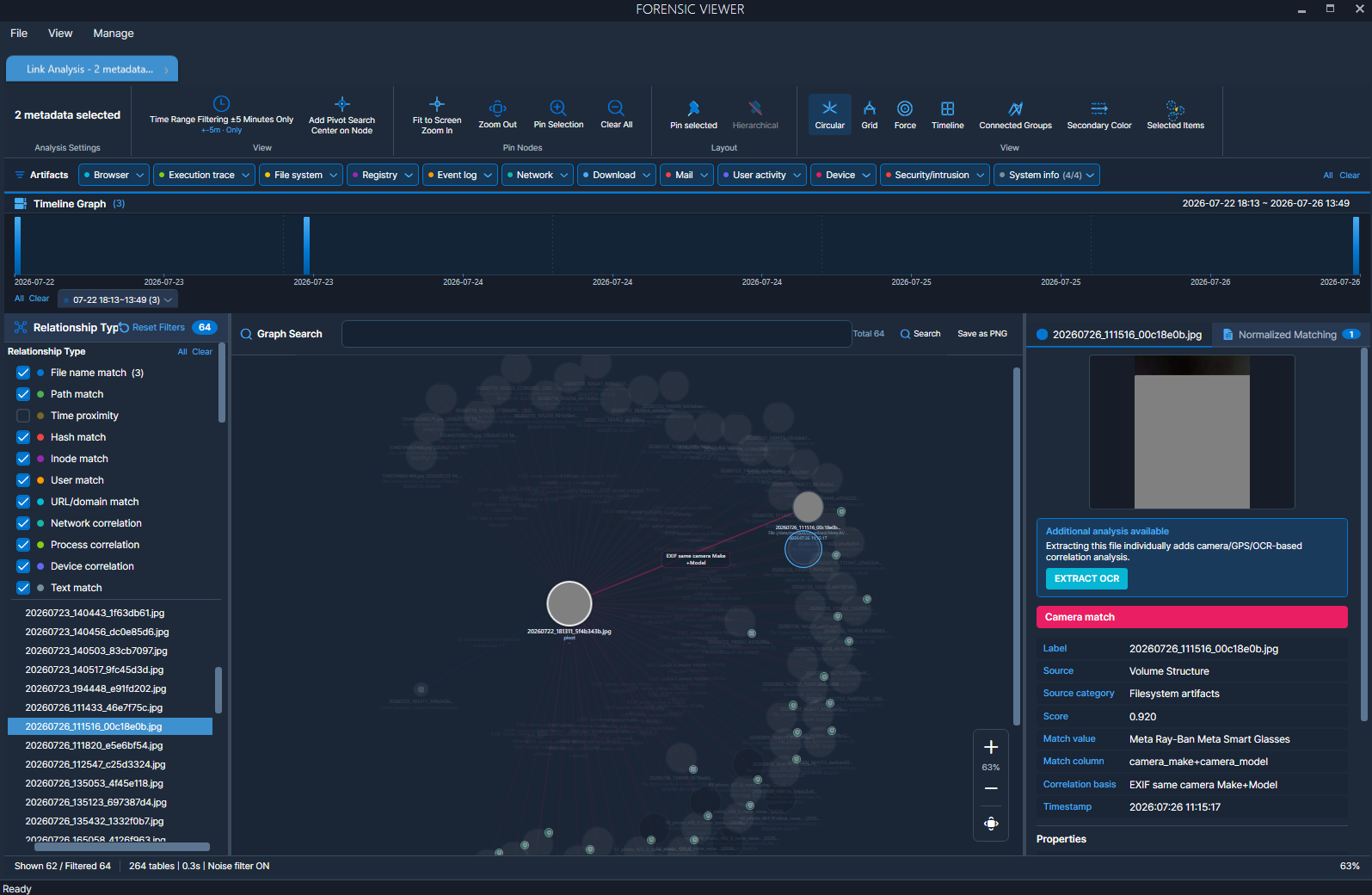This screenshot has width=1372, height=895.
Task: Open Time Range Filtering clock icon
Action: click(221, 103)
